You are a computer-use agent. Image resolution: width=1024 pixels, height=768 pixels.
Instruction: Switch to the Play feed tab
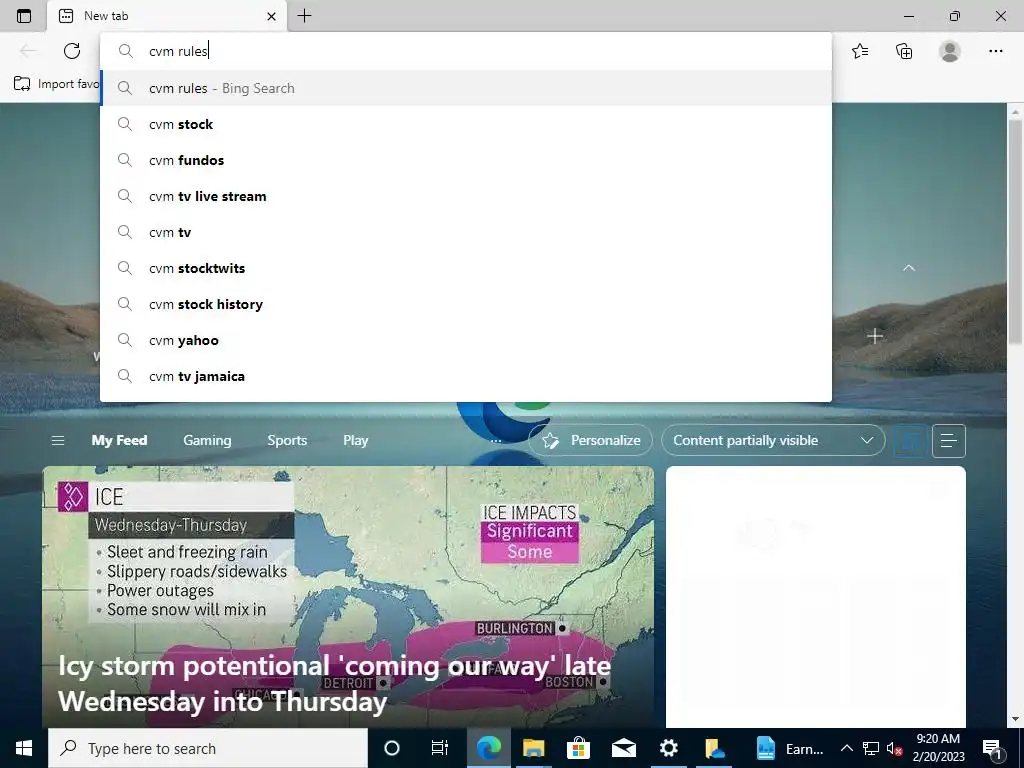pyautogui.click(x=356, y=440)
